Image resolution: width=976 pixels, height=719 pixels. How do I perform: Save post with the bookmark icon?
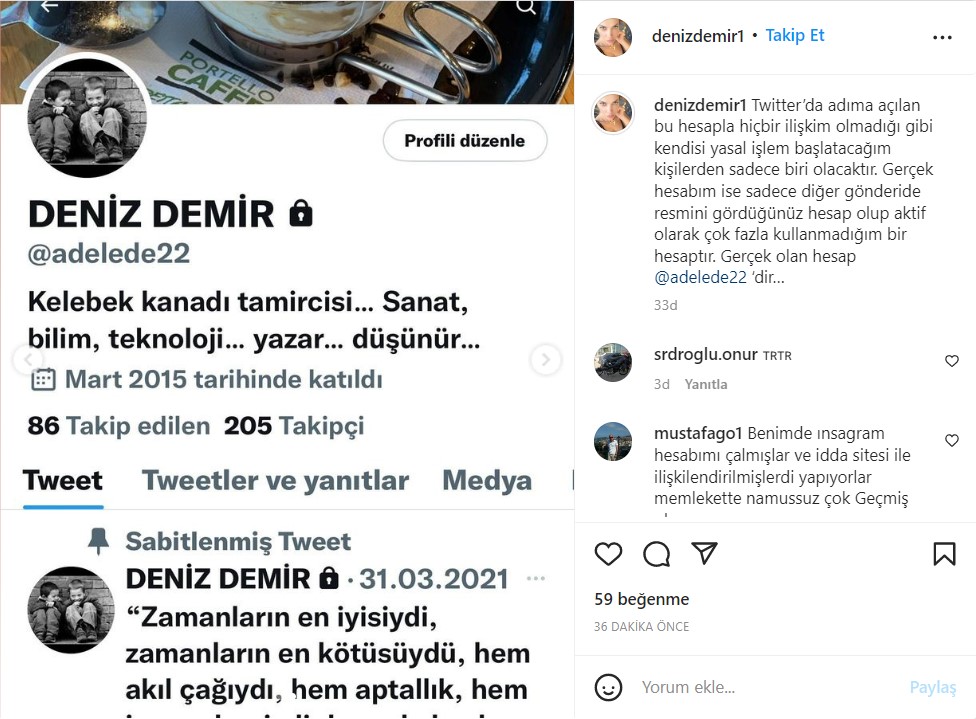(944, 554)
